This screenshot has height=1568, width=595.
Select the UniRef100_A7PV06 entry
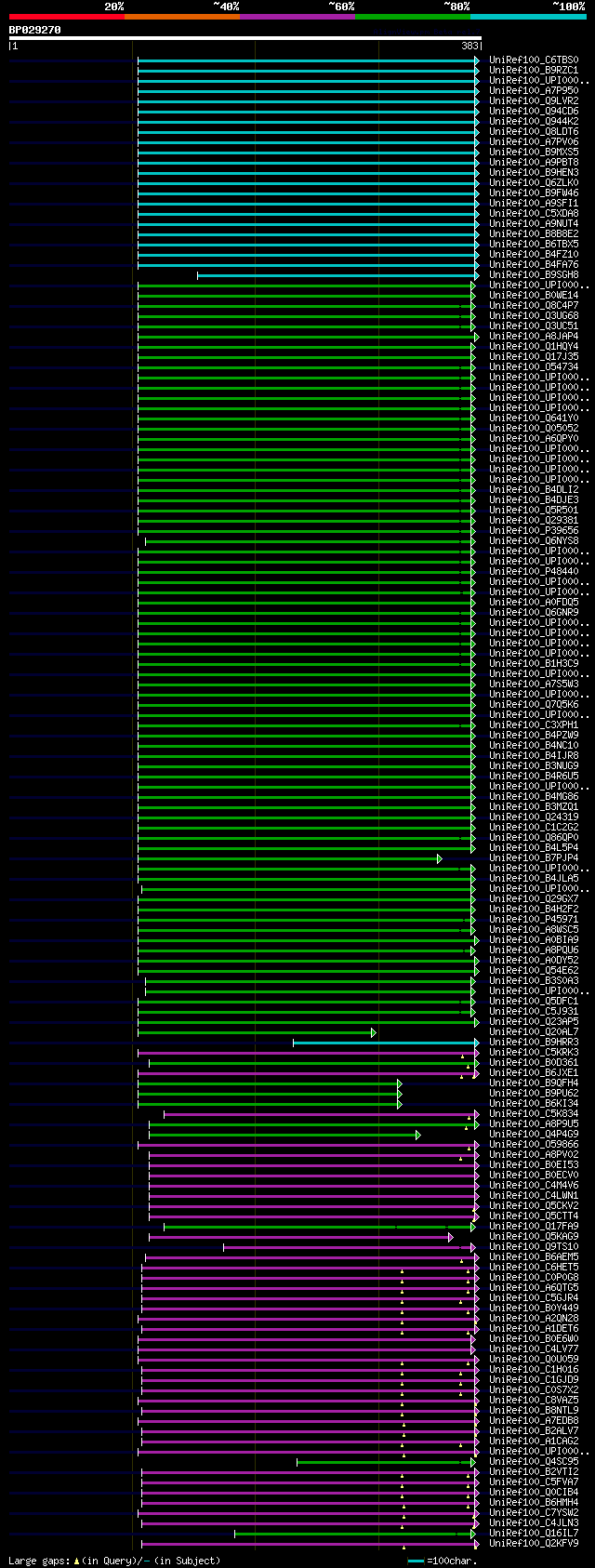[x=534, y=142]
